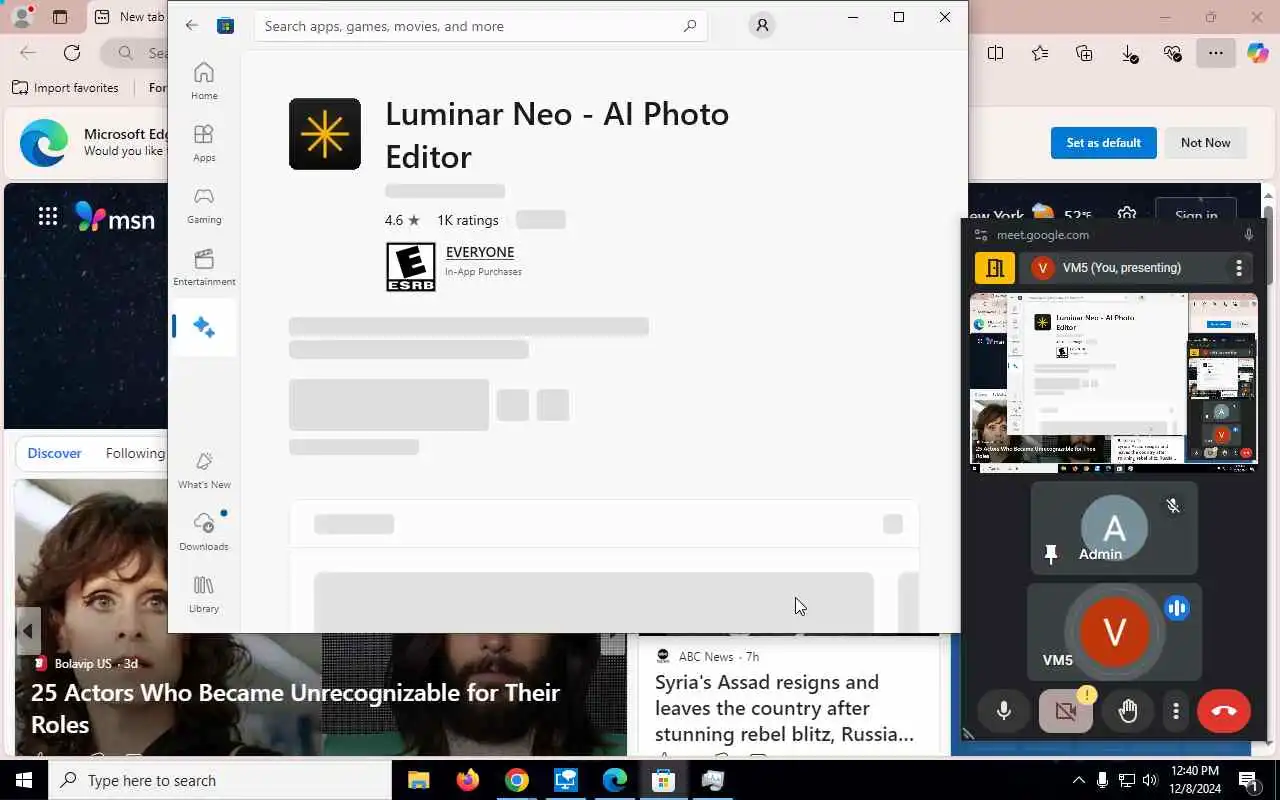Open Edge collections icon
This screenshot has width=1280, height=800.
(1084, 53)
